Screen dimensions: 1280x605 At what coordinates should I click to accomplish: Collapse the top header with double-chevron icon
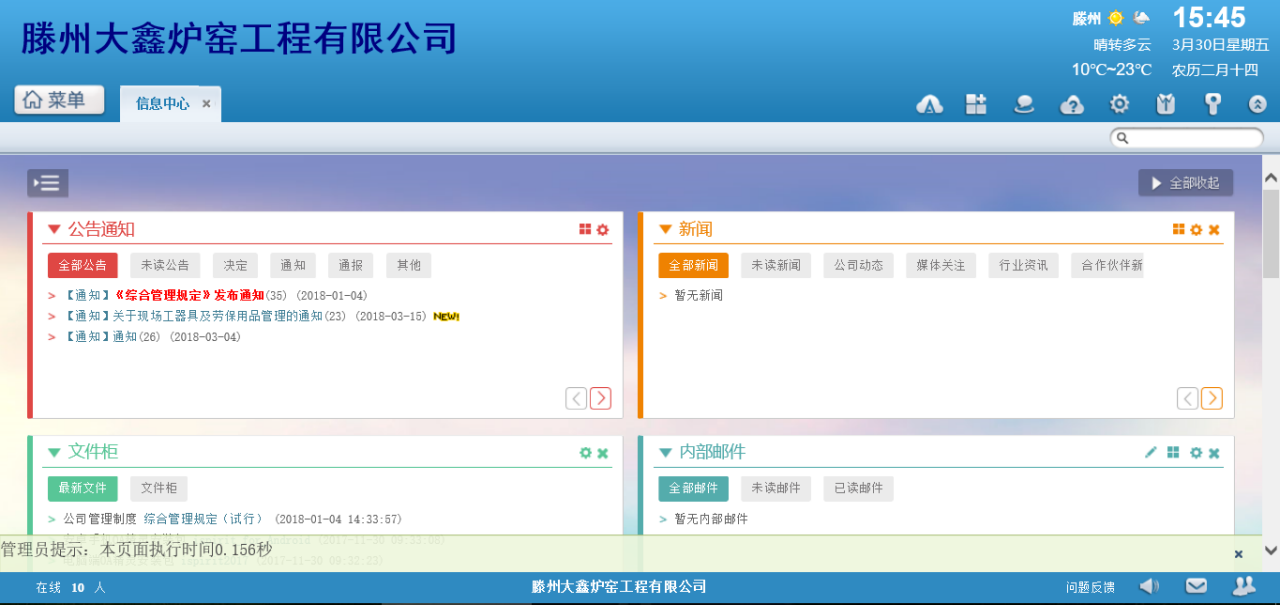tap(1257, 104)
